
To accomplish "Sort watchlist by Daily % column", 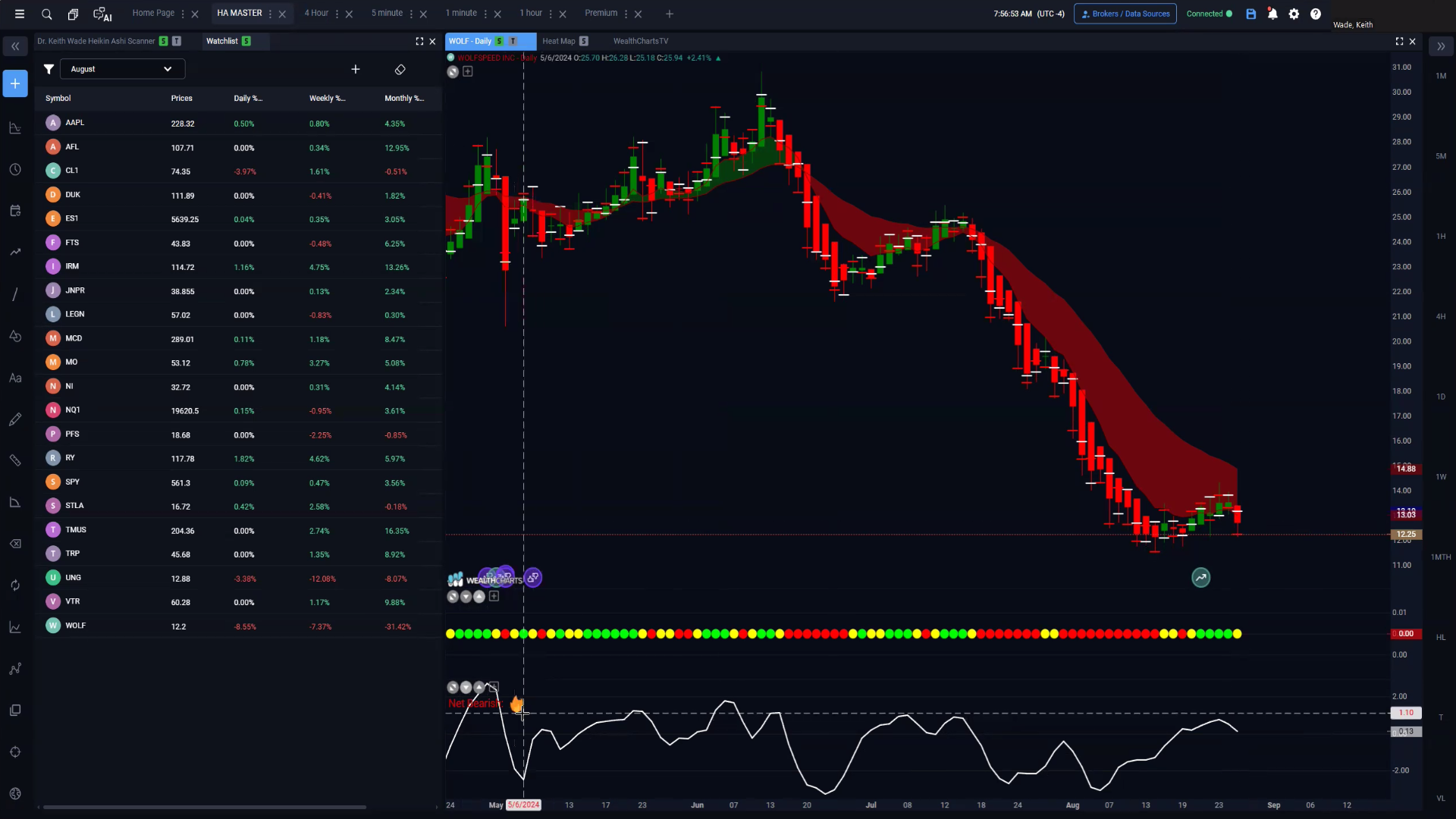I will (x=248, y=99).
